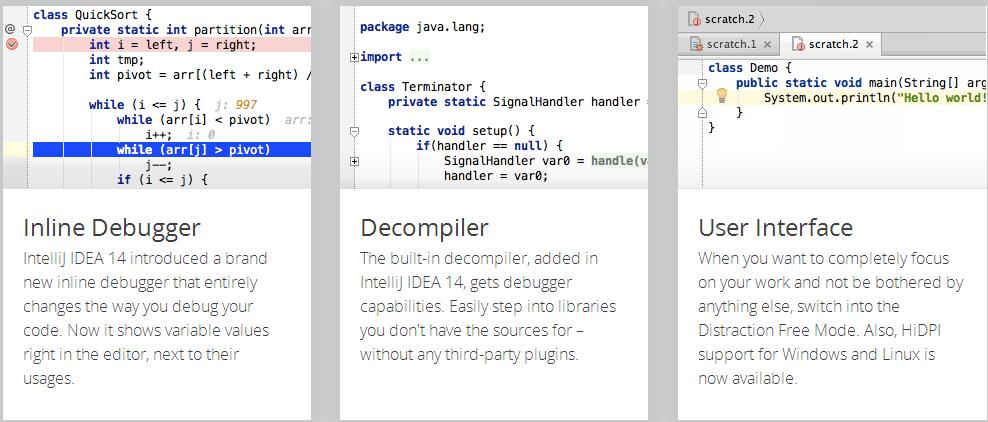Click the breakpoint line 'int i = left, j = right;'
Image resolution: width=988 pixels, height=422 pixels.
point(173,45)
